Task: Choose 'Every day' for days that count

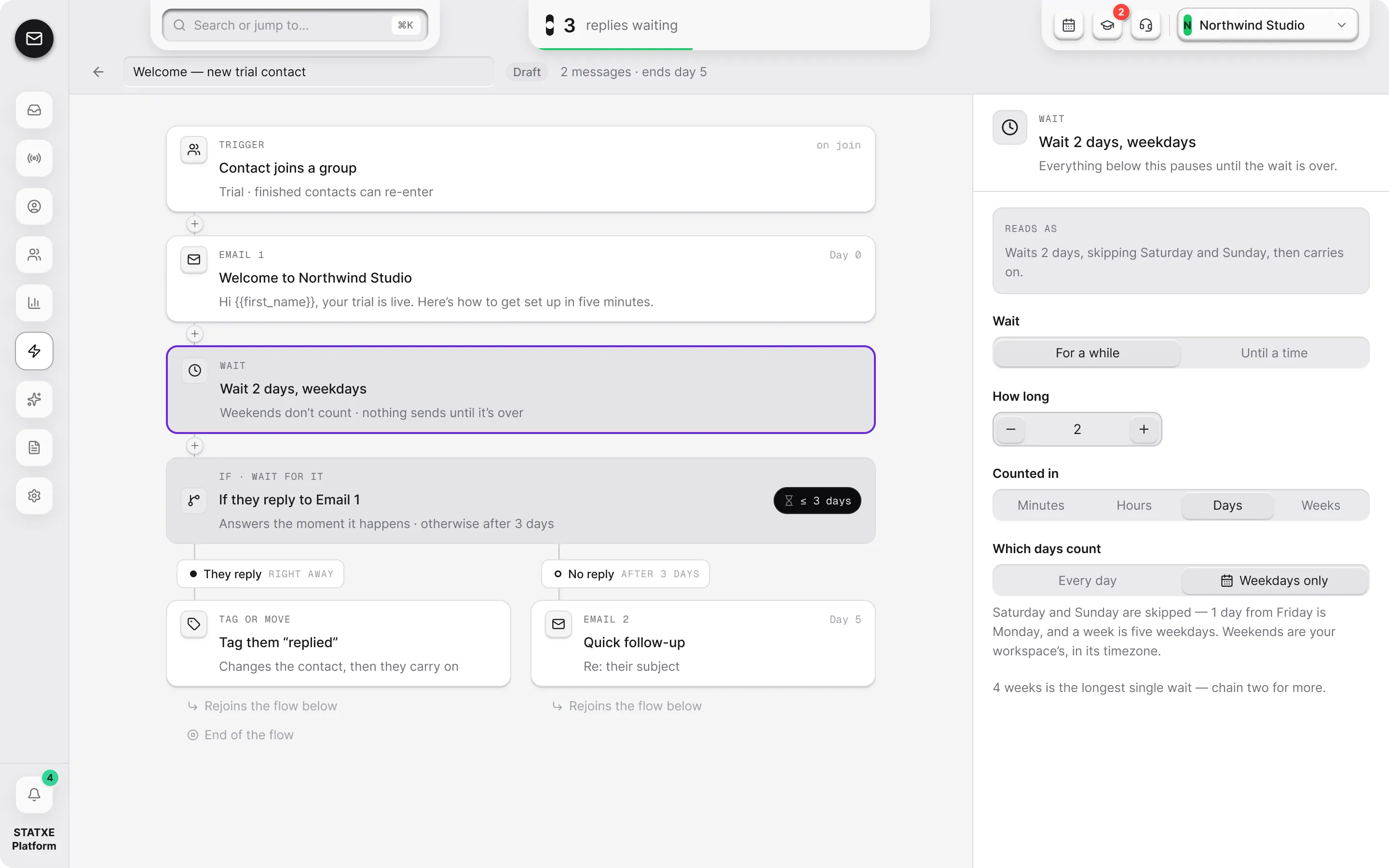Action: [x=1087, y=581]
